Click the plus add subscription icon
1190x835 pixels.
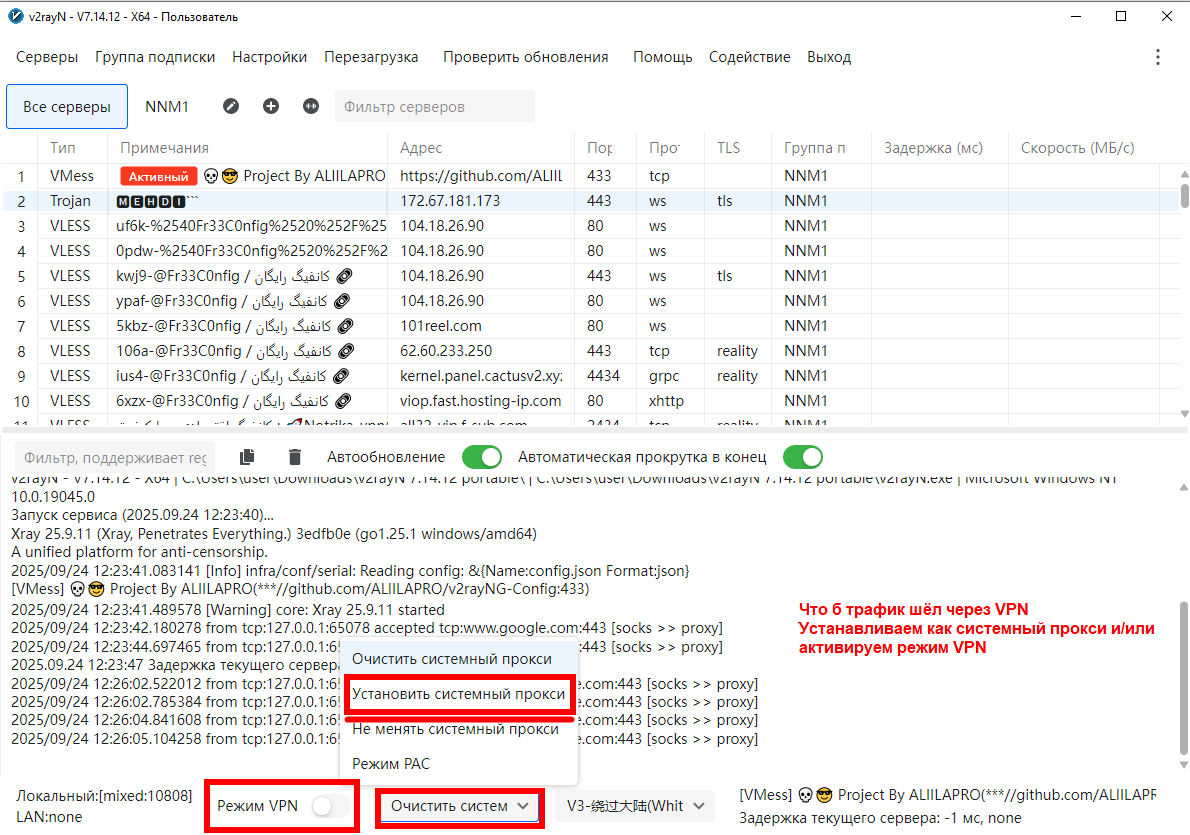[x=271, y=106]
